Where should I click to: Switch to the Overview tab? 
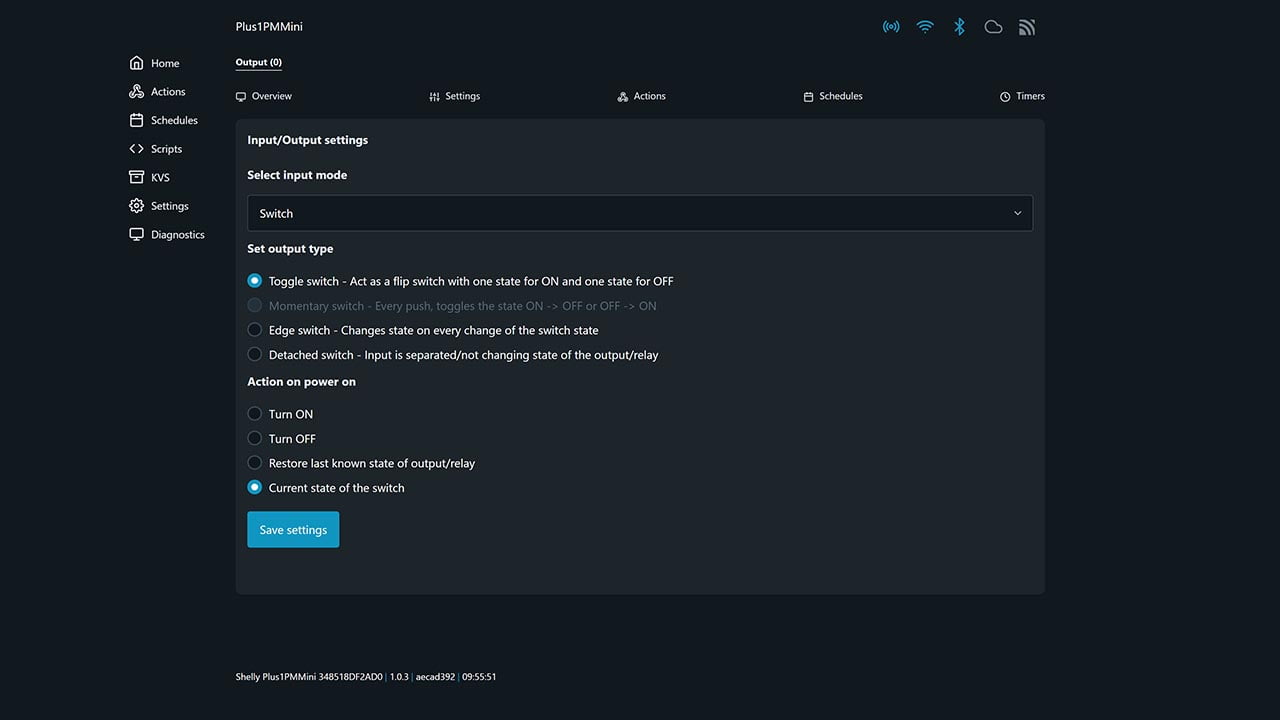264,96
